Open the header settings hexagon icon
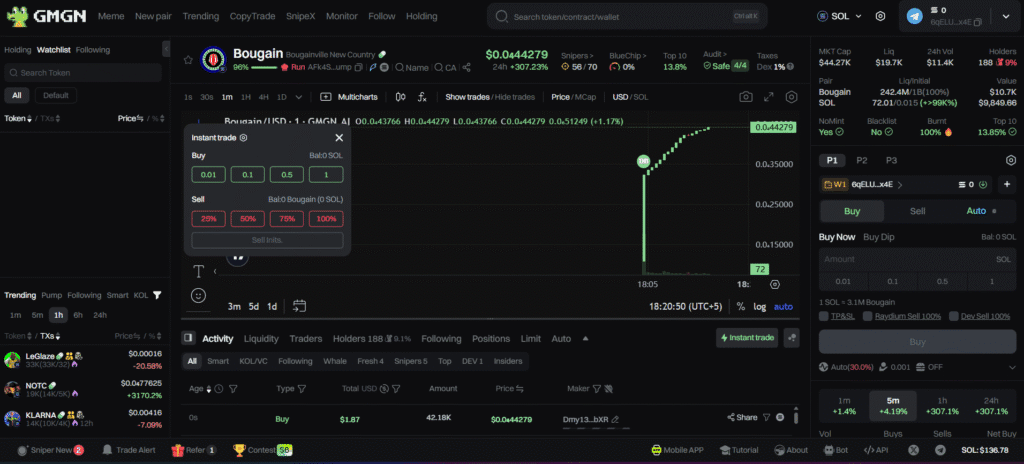The width and height of the screenshot is (1024, 464). [x=880, y=16]
